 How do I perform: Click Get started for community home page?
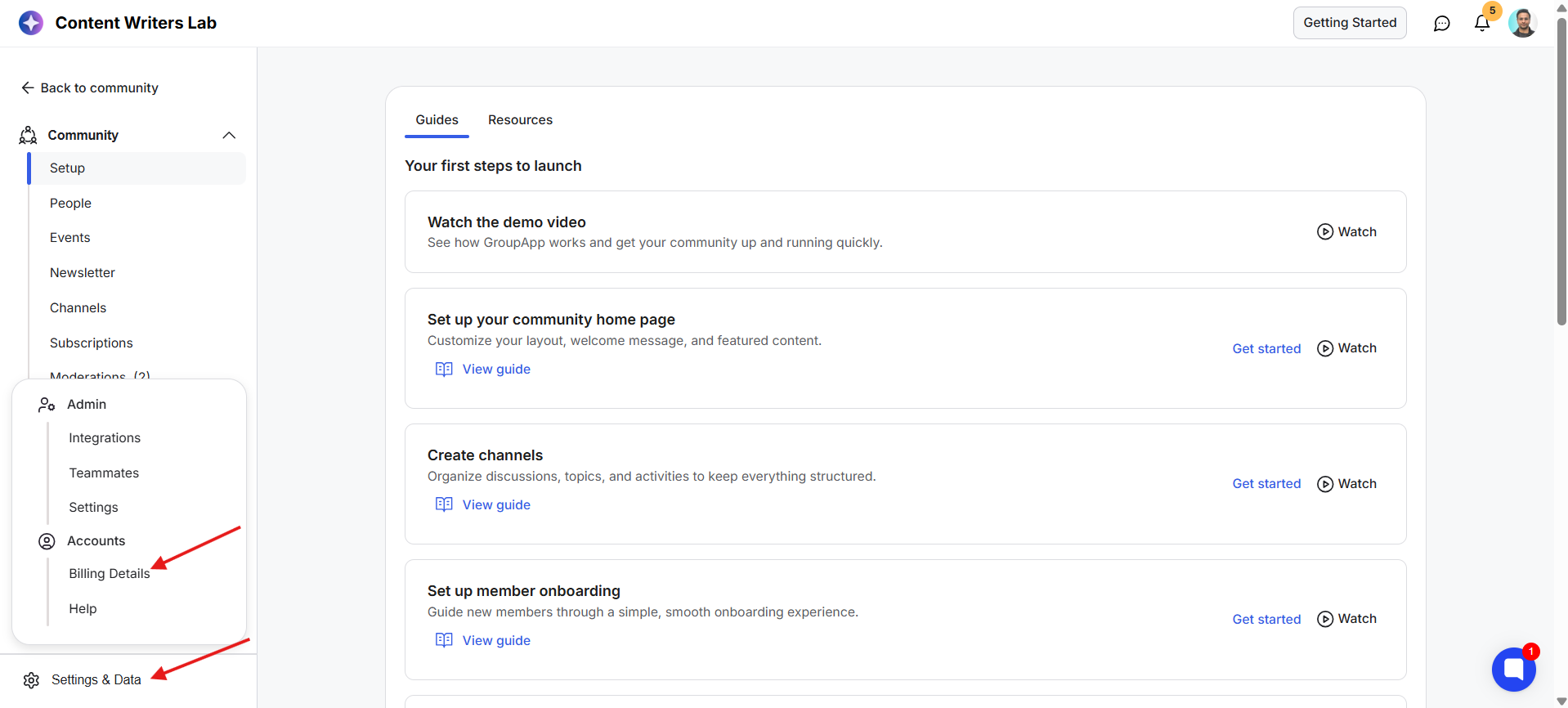[1266, 348]
